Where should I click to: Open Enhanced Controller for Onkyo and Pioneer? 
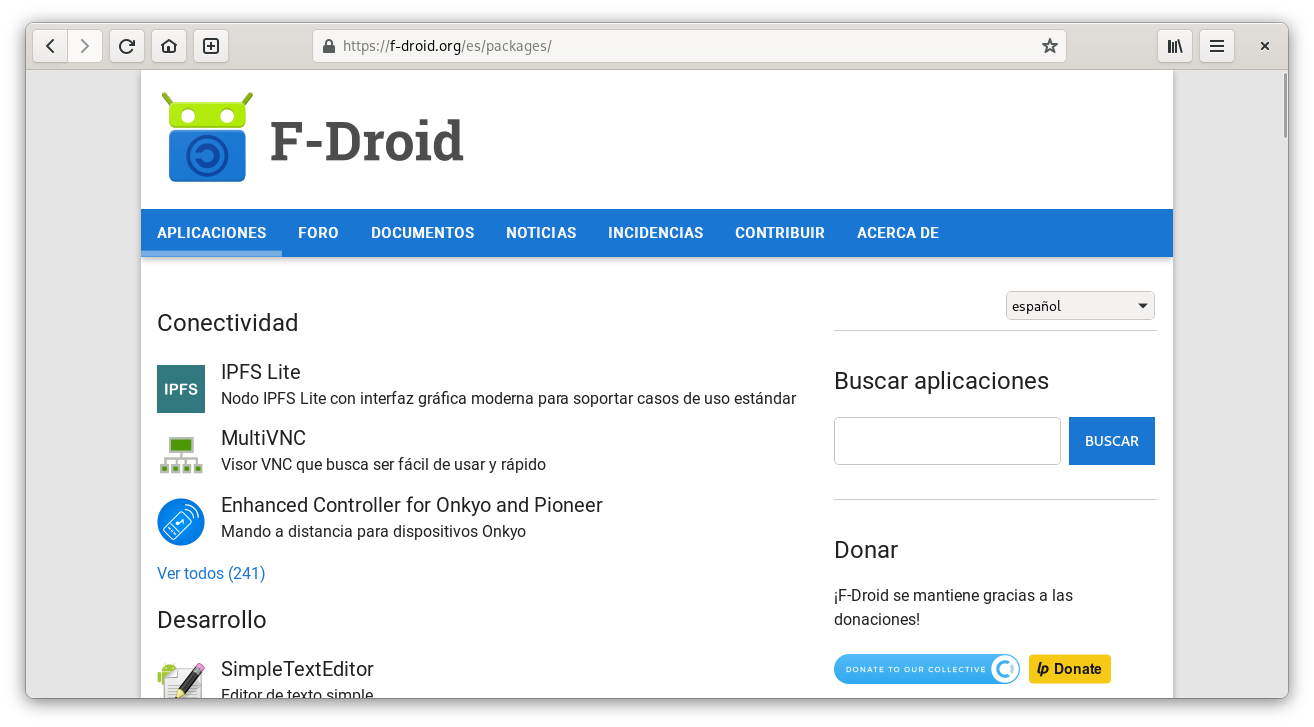[412, 505]
